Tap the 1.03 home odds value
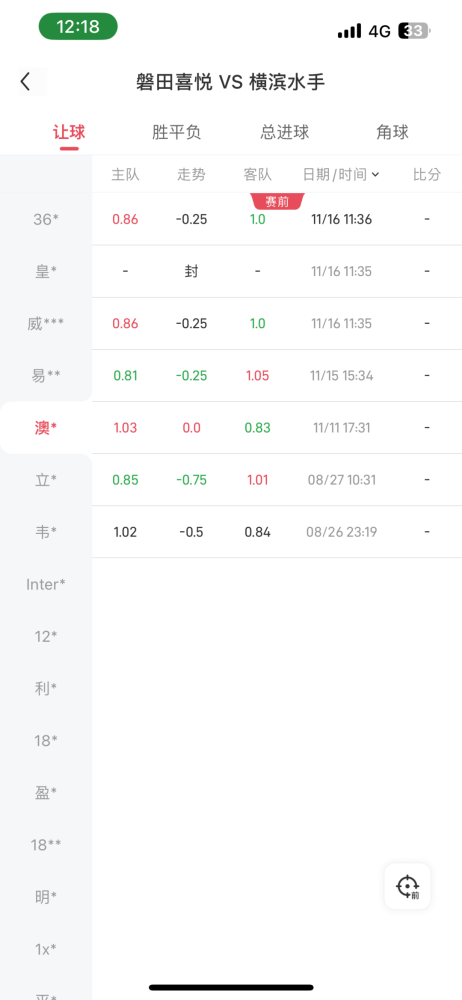 (x=125, y=428)
